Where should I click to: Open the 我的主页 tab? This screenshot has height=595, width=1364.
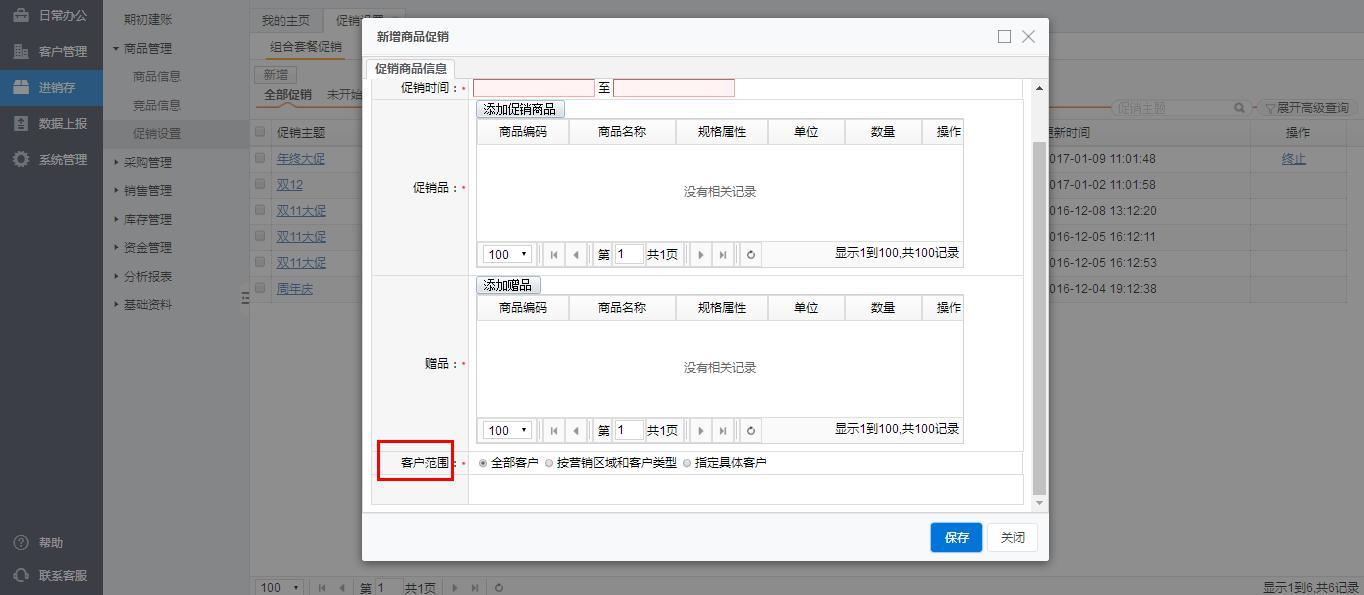tap(286, 21)
